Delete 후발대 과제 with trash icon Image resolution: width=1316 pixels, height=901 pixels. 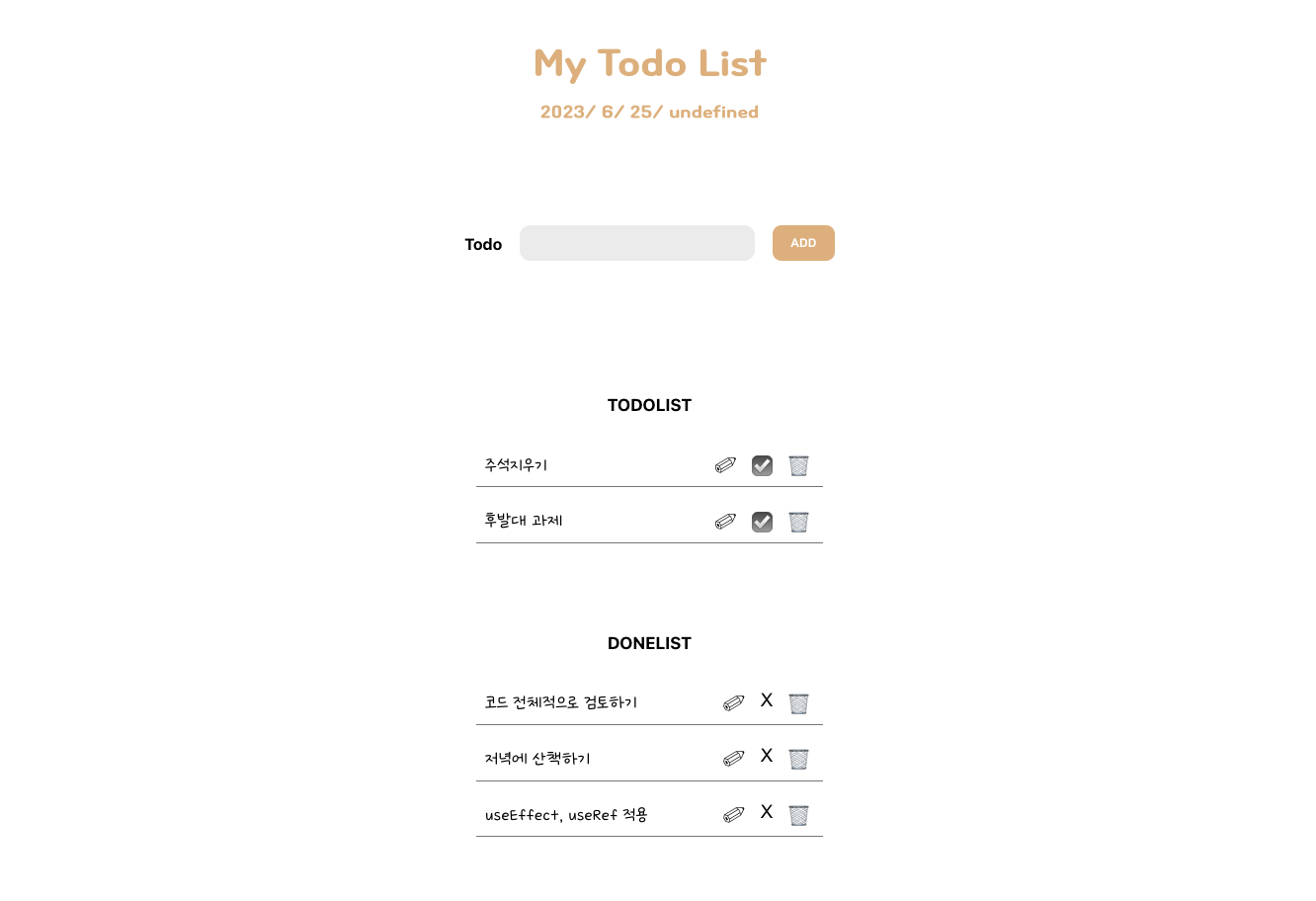(x=798, y=522)
